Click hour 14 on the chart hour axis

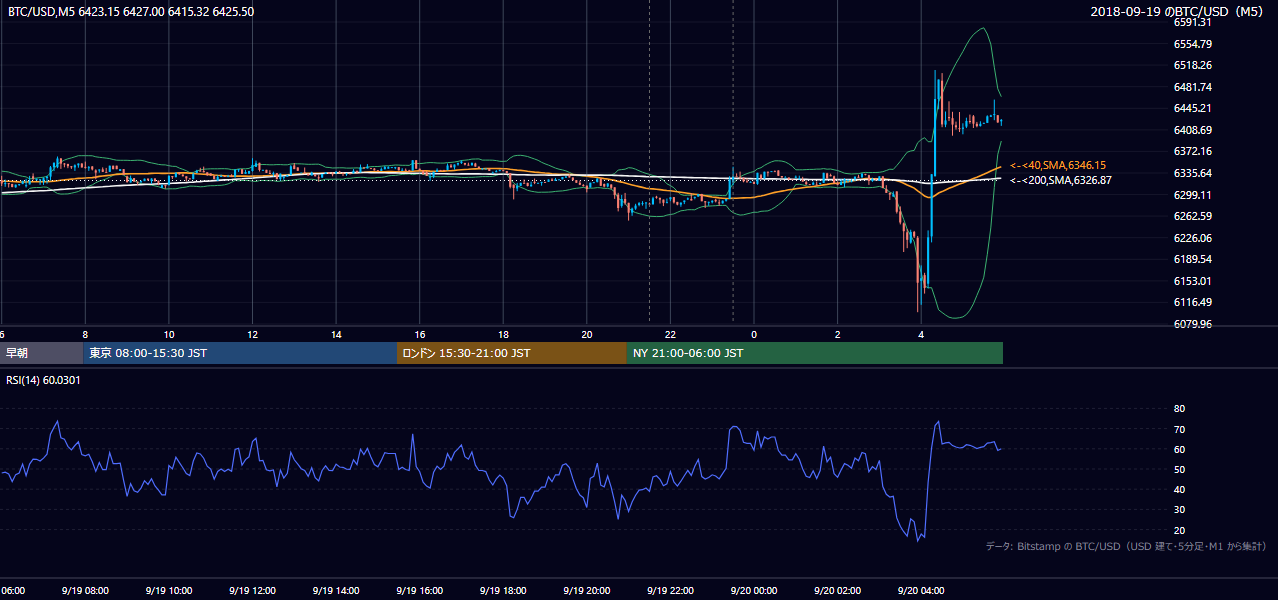point(336,334)
